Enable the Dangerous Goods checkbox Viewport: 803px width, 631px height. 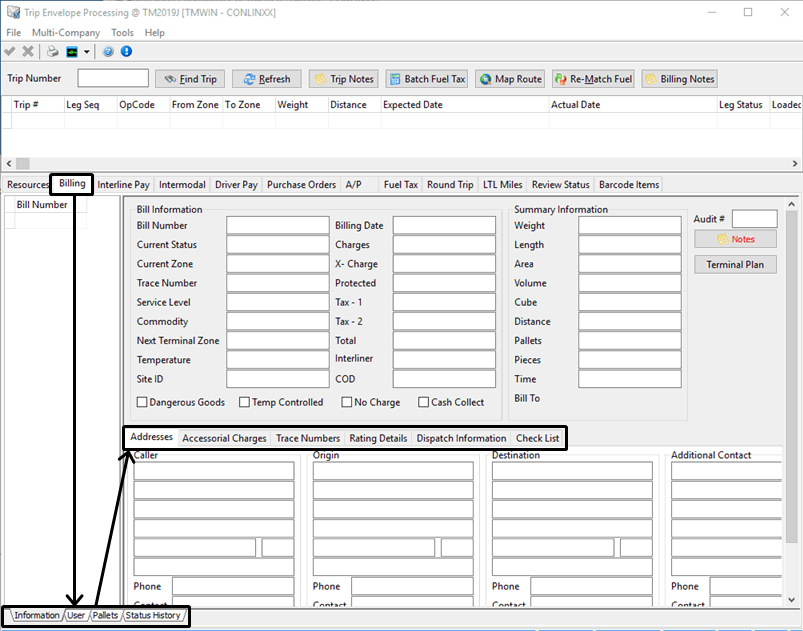click(x=142, y=402)
